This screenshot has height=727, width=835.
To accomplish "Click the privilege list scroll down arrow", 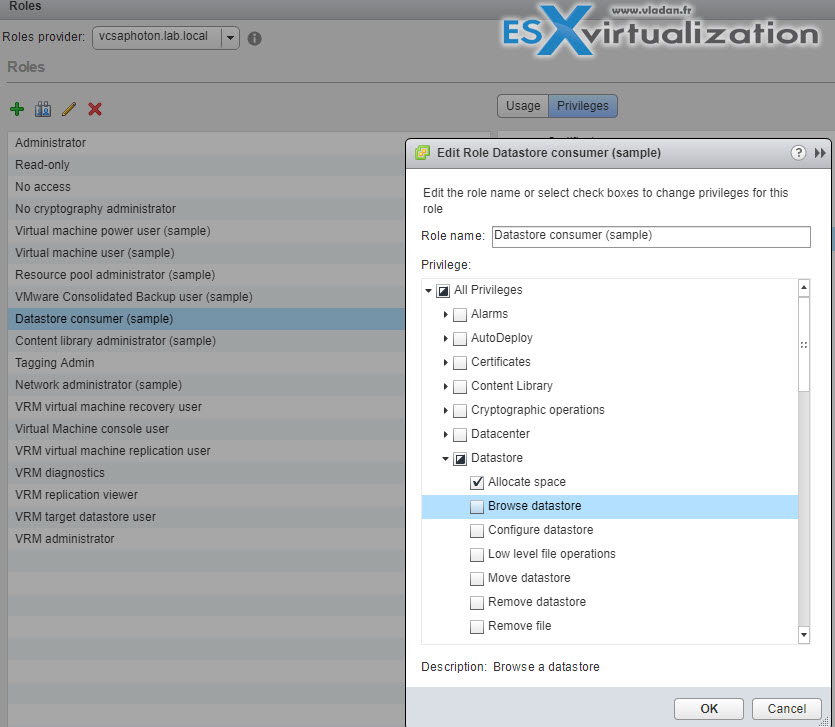I will [804, 634].
